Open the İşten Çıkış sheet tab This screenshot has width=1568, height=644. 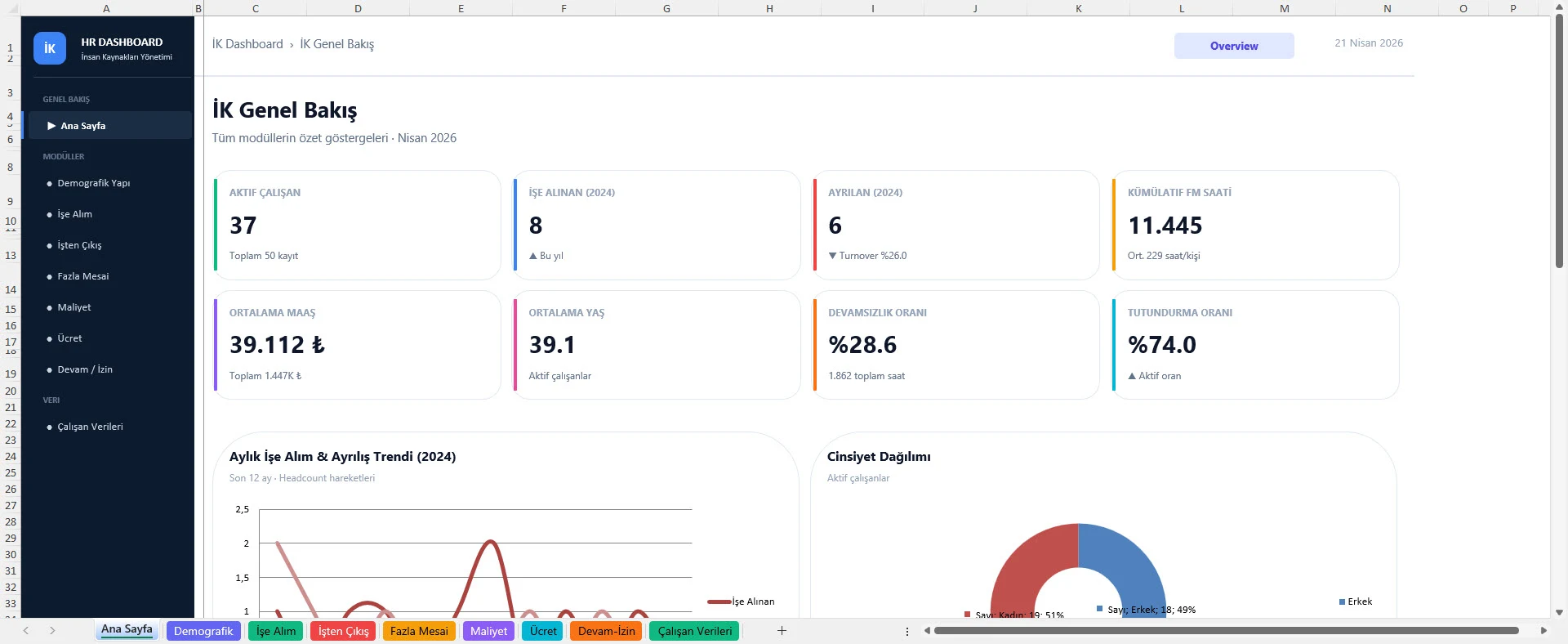pyautogui.click(x=343, y=631)
